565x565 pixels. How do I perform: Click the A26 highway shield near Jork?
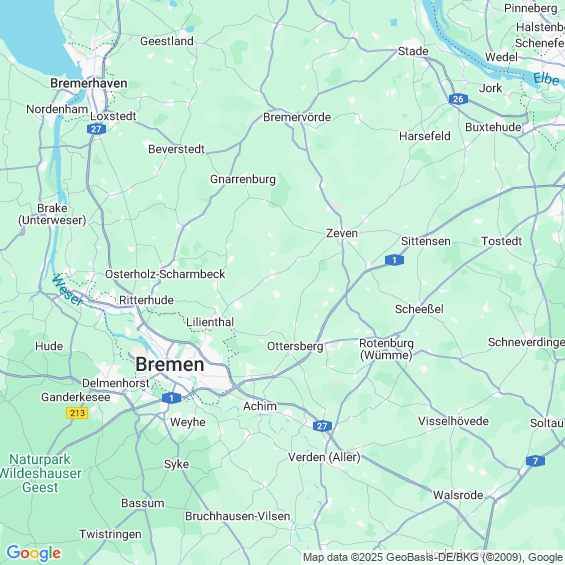(458, 99)
